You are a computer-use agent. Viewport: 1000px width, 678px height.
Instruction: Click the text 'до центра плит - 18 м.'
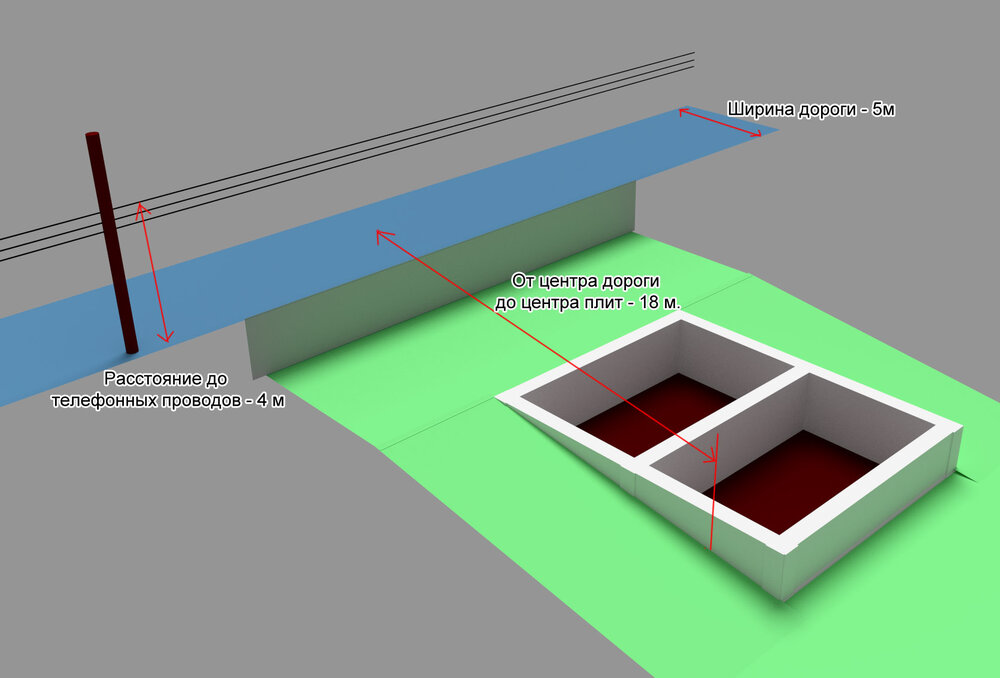[x=588, y=302]
